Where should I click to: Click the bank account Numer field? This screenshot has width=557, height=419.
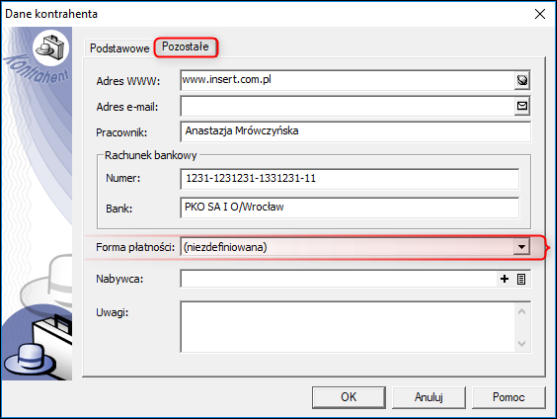pyautogui.click(x=349, y=179)
